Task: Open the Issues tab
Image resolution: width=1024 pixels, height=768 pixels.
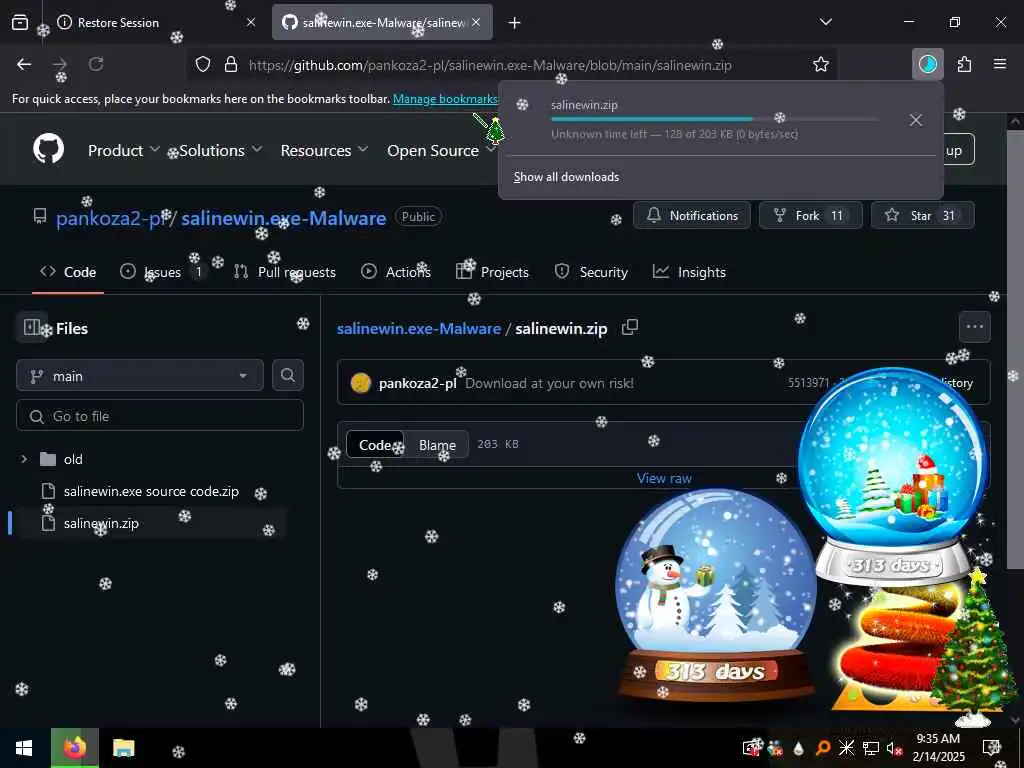Action: coord(162,272)
